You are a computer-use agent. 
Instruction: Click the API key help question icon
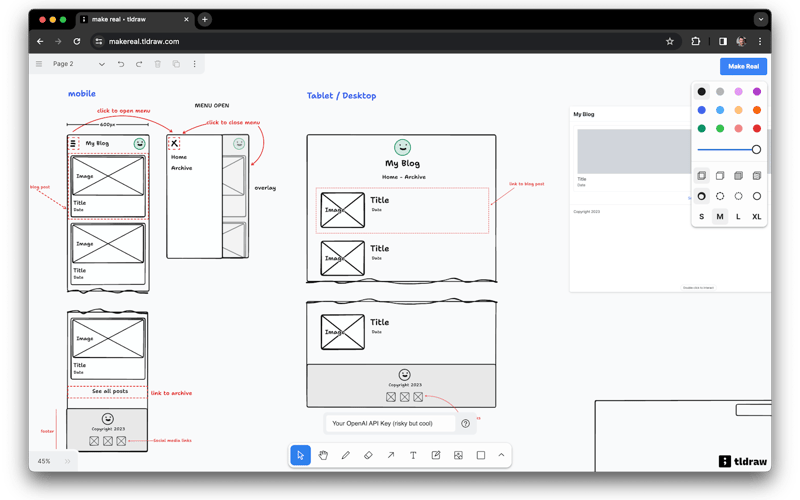(x=465, y=423)
